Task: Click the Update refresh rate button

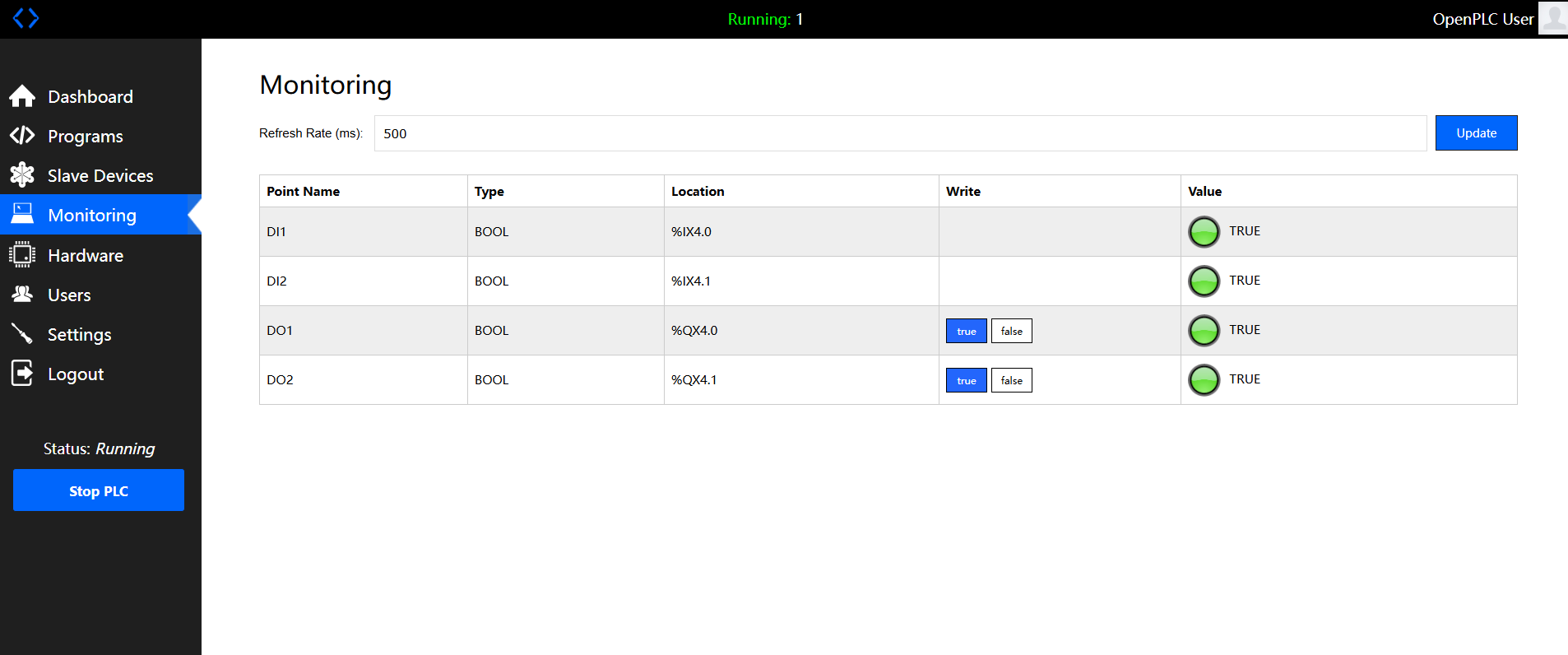Action: (1476, 133)
